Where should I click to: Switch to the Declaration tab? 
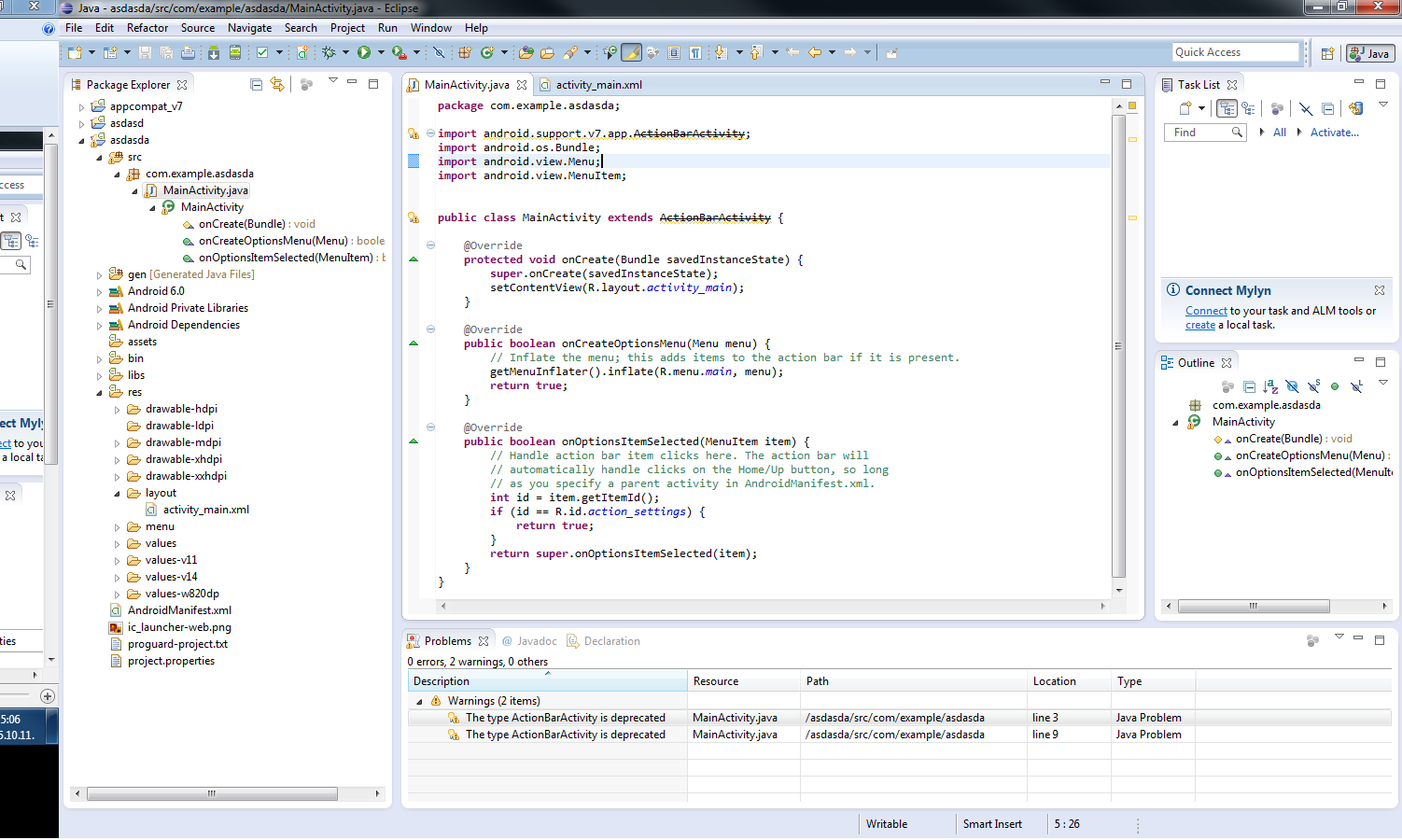[603, 641]
